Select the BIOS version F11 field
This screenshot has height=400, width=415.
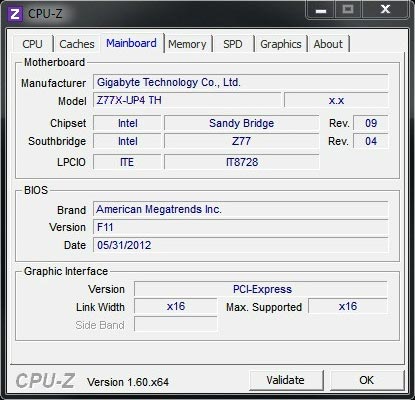pyautogui.click(x=240, y=227)
